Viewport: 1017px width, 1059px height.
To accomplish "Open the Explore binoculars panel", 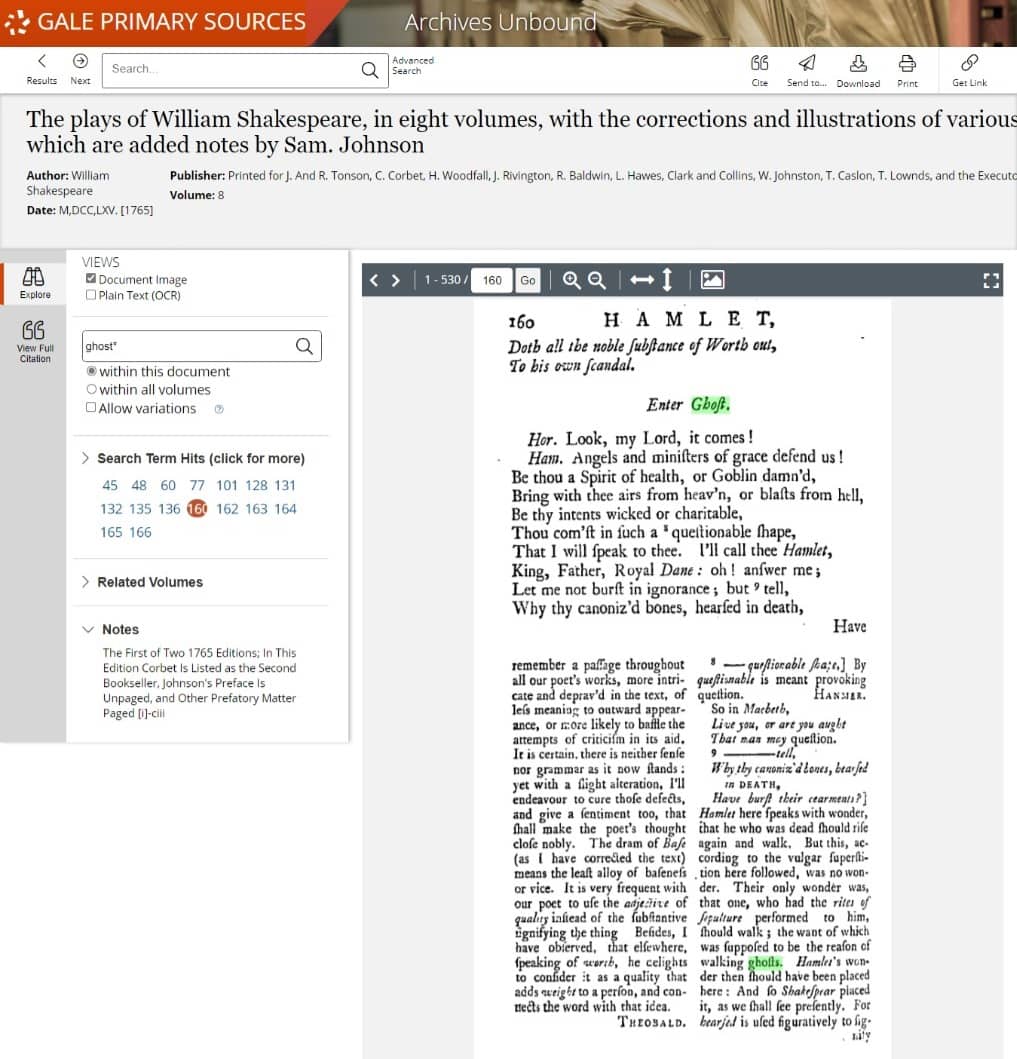I will click(34, 283).
